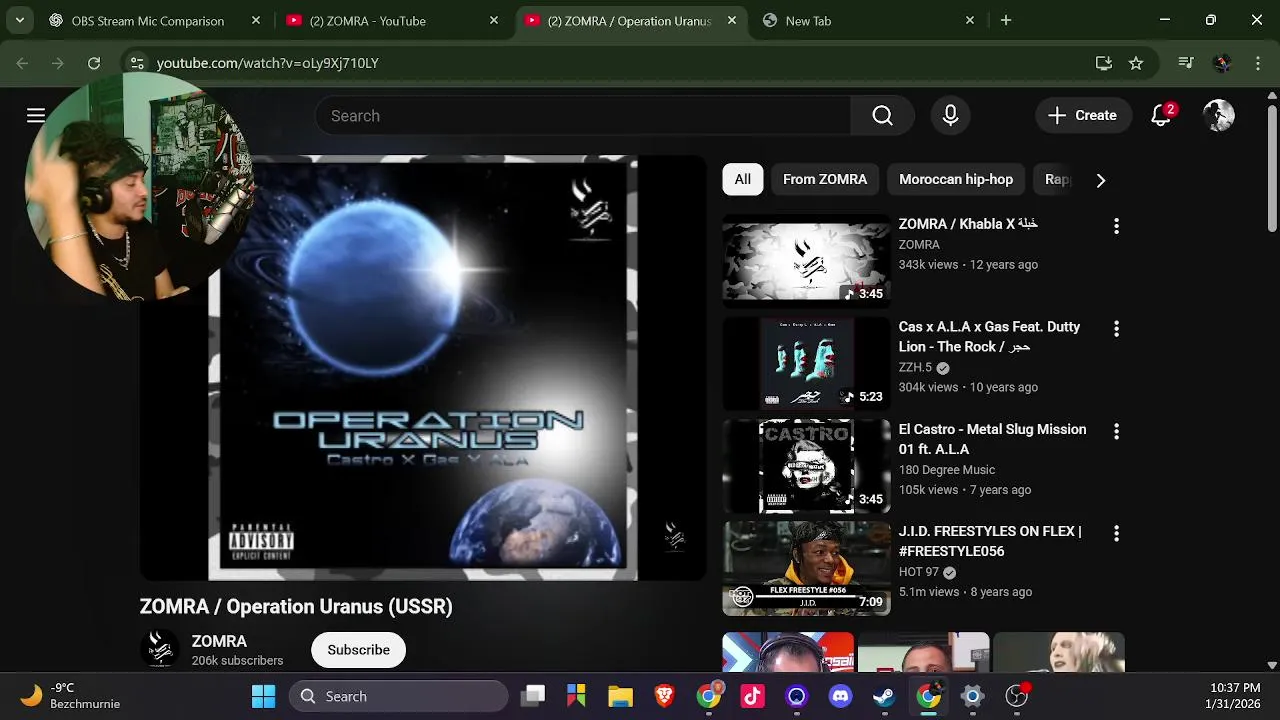
Task: Open OBS Studio from the taskbar
Action: pos(1016,696)
